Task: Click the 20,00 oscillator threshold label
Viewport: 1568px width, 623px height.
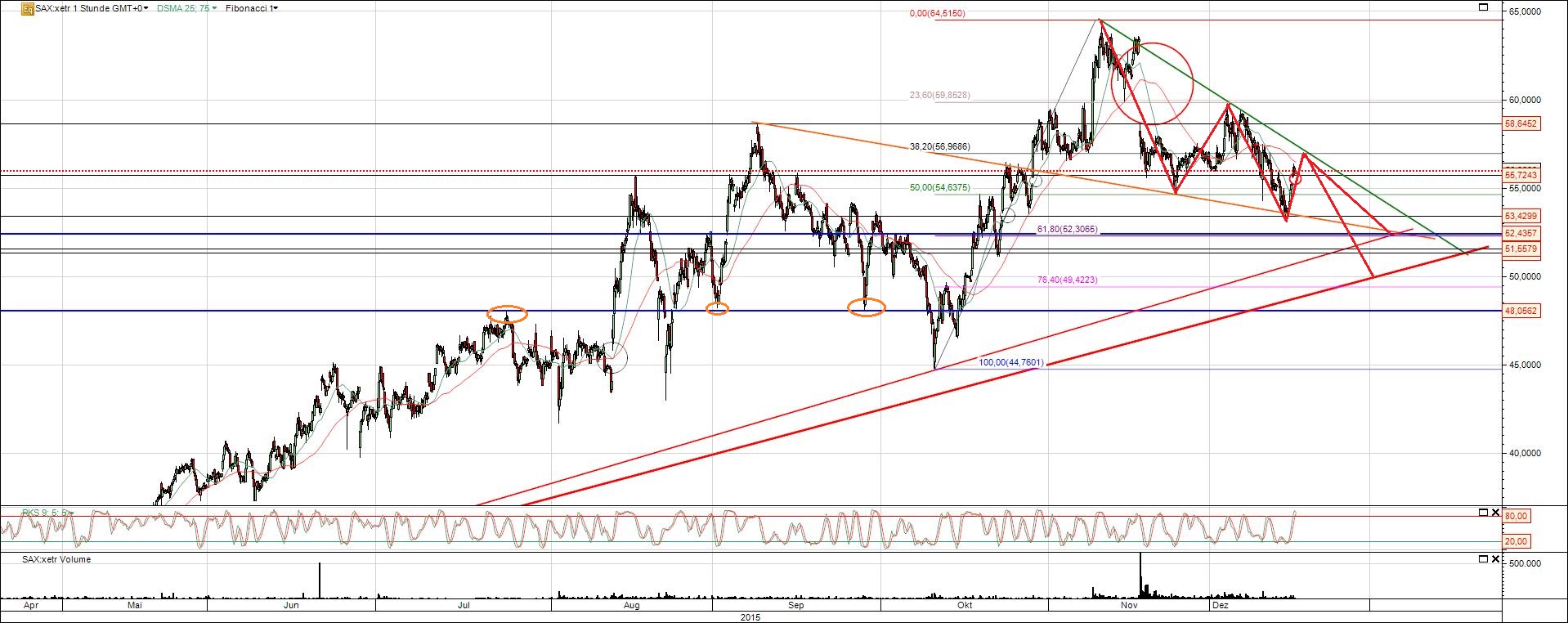Action: coord(1516,541)
